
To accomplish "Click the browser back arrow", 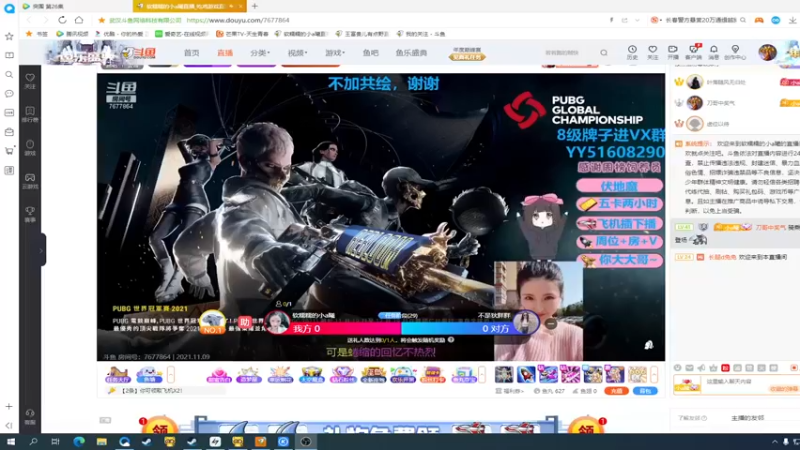I will pos(29,20).
